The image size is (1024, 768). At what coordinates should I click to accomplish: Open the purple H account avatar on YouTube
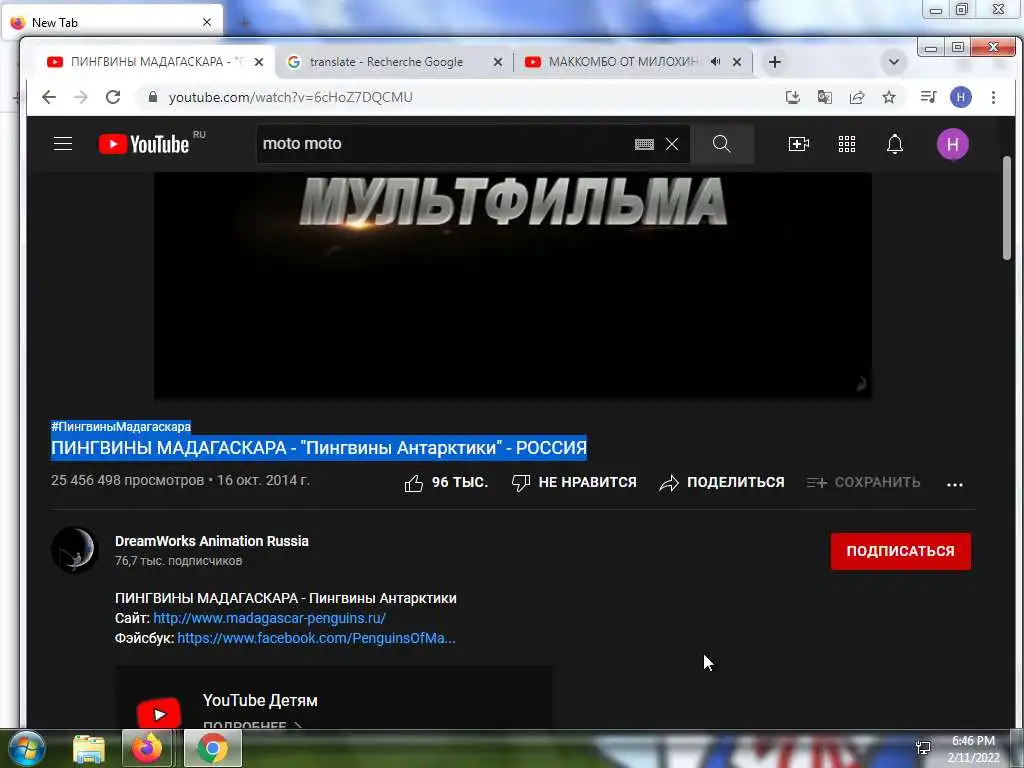click(x=953, y=144)
